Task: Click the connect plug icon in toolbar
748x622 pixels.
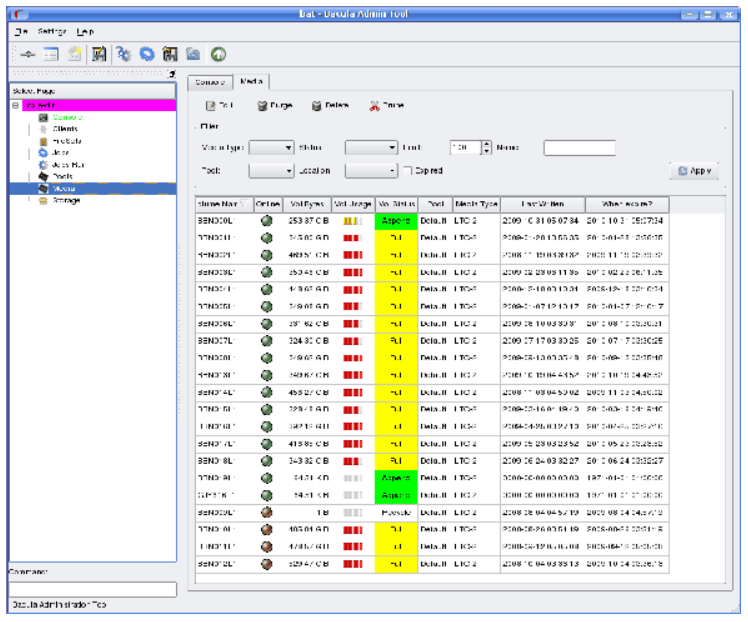Action: (28, 55)
